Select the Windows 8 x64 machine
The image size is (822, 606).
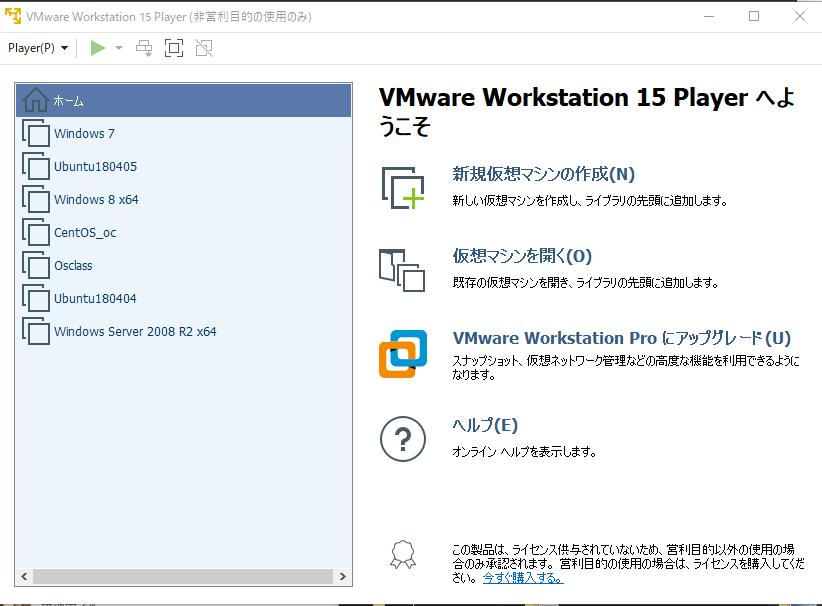pyautogui.click(x=183, y=199)
